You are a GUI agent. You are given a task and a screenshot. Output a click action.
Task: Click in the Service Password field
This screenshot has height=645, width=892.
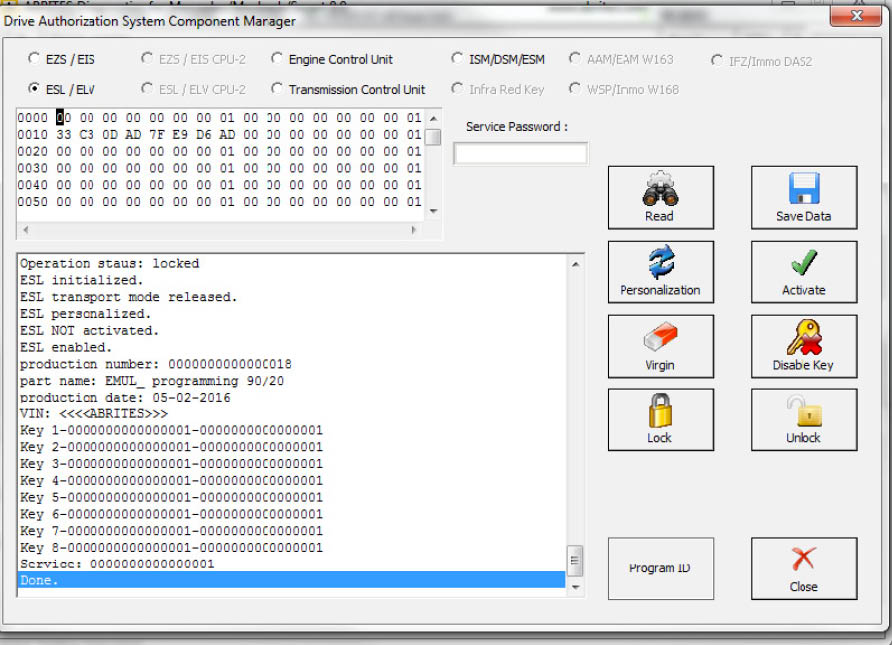[x=520, y=154]
